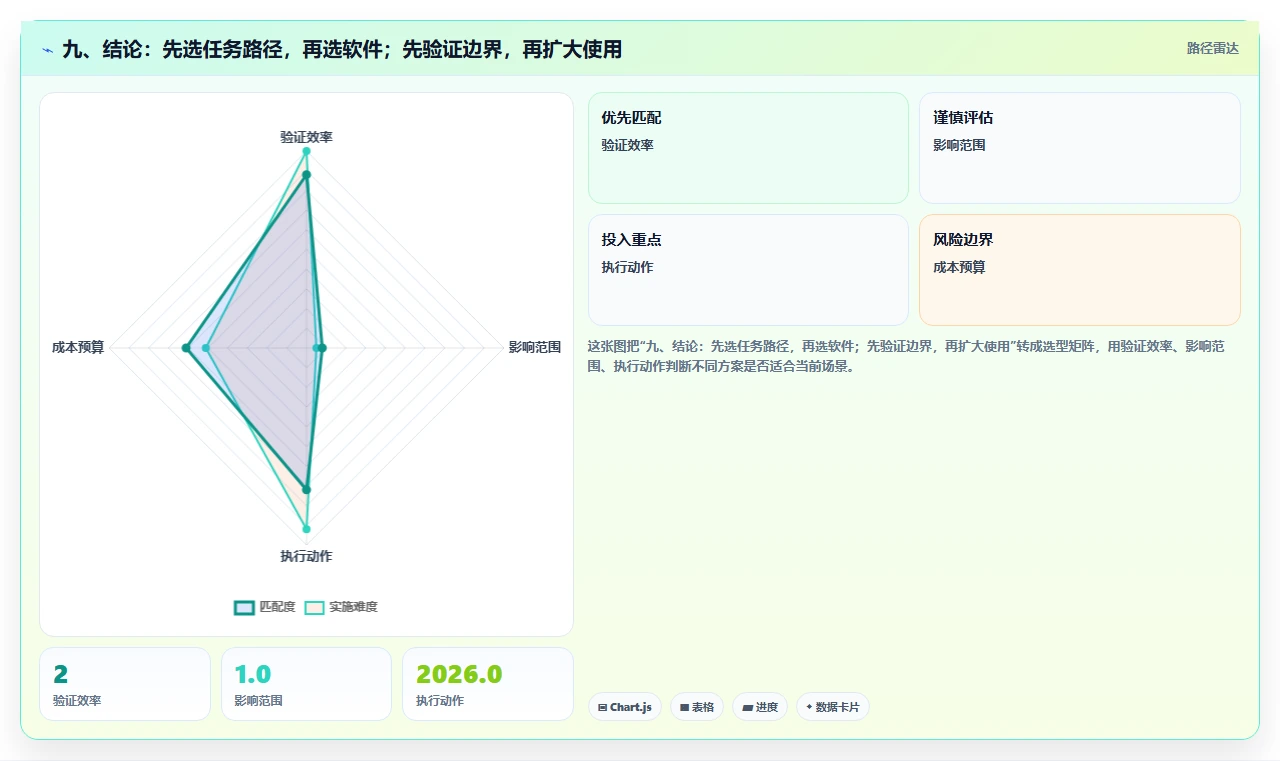Viewport: 1280px width, 761px height.
Task: Click the stat value 2 above 验证效率
Action: [x=60, y=675]
